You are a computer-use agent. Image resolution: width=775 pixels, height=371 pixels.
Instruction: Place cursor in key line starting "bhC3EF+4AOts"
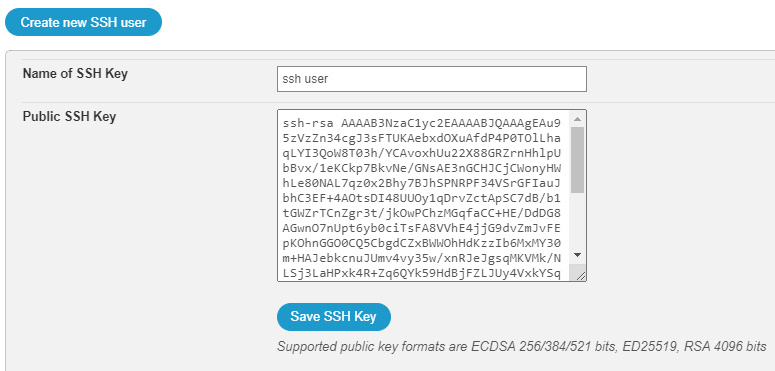[x=422, y=199]
